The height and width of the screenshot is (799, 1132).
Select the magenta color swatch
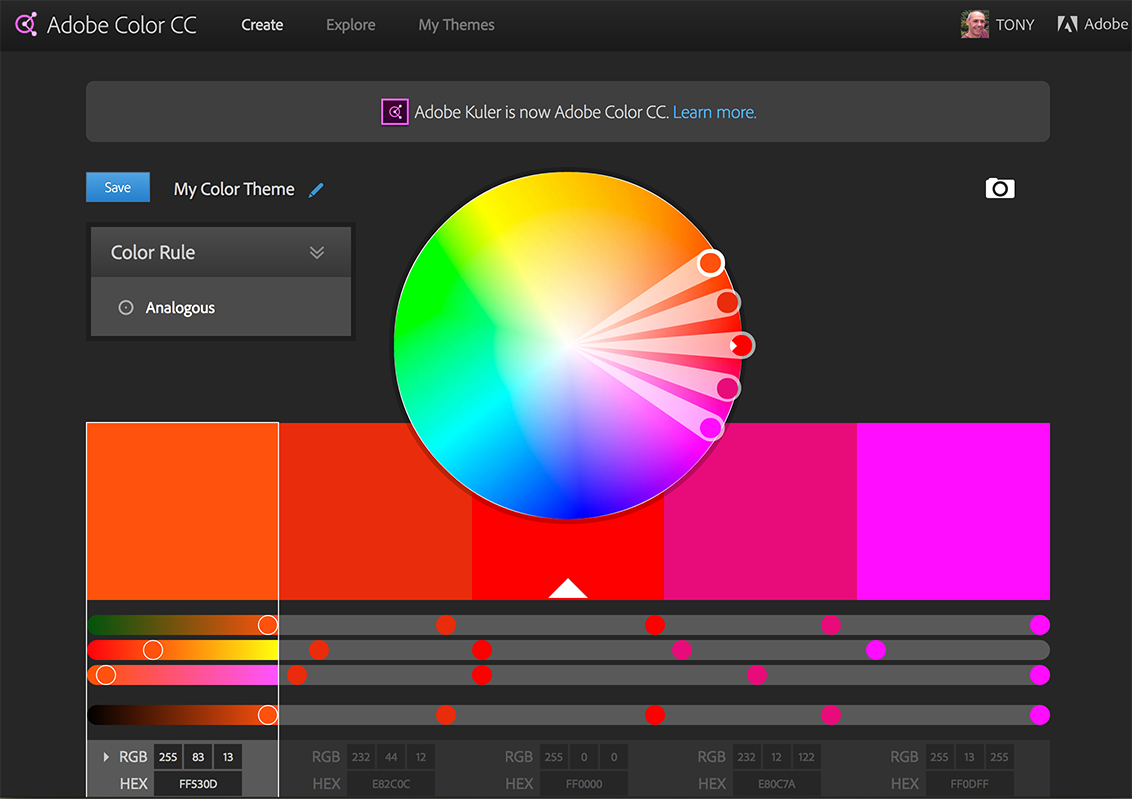tap(953, 510)
